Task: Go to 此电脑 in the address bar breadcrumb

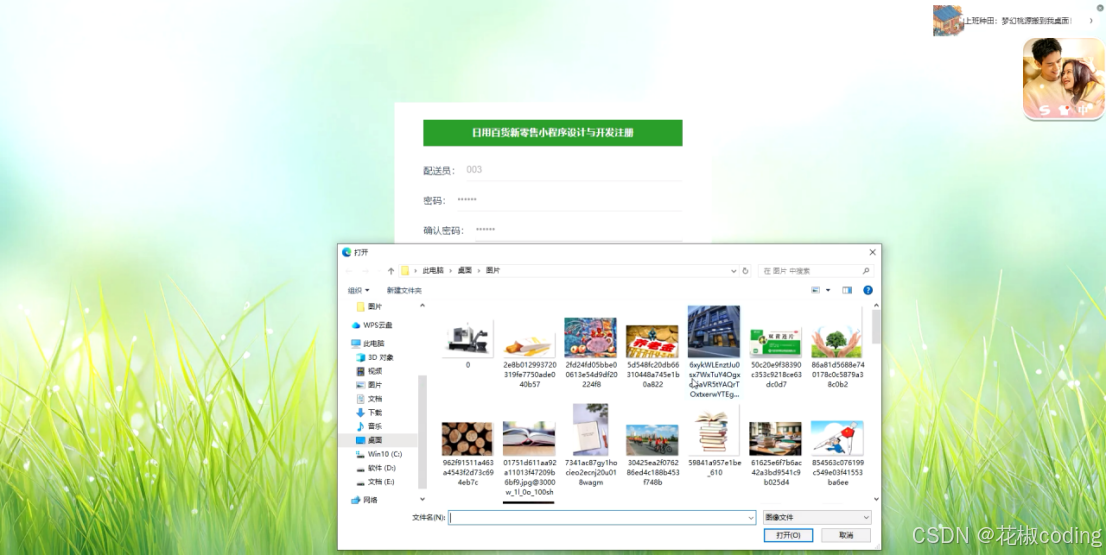Action: point(433,271)
